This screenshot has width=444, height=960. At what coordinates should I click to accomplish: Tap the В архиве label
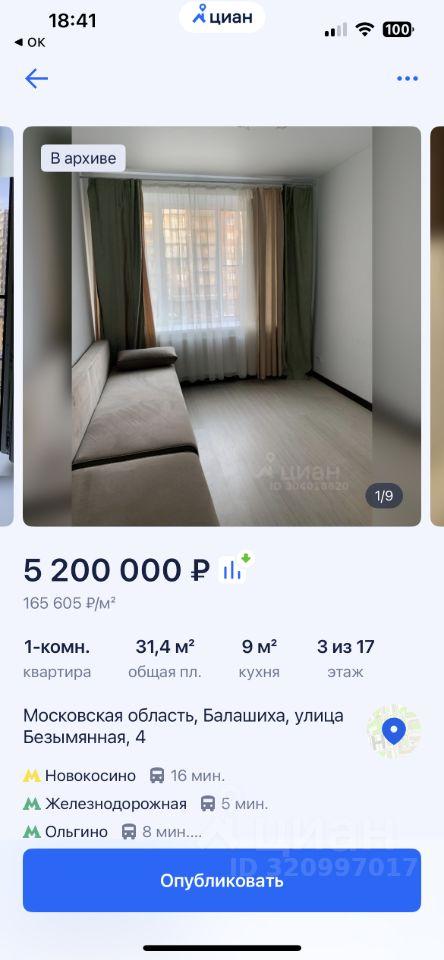click(x=83, y=158)
